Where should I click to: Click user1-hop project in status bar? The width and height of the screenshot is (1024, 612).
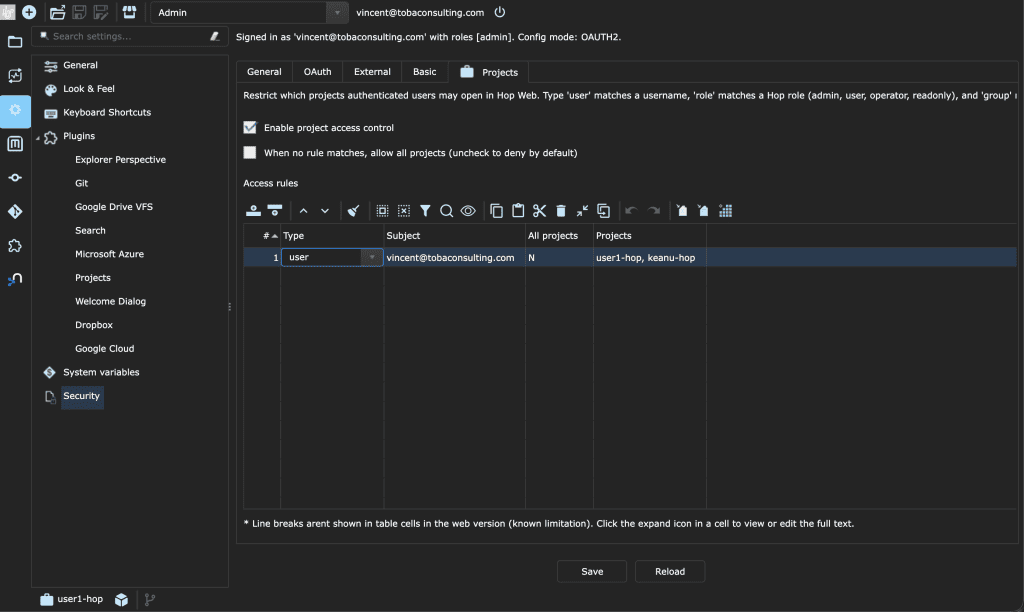tap(72, 599)
